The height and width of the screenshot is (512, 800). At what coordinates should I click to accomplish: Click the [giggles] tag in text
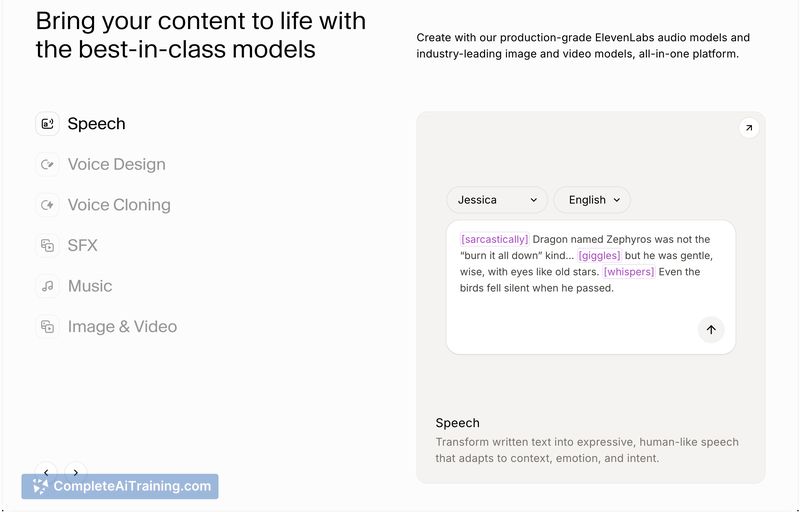pyautogui.click(x=599, y=255)
